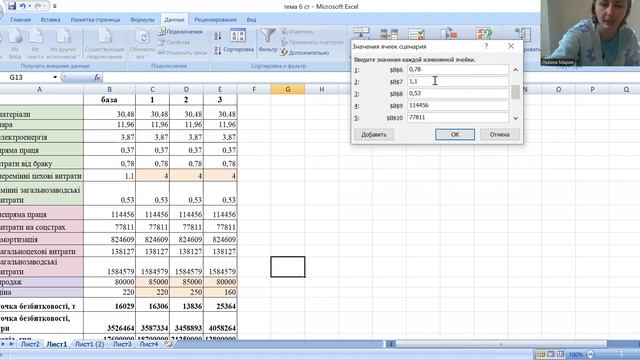The image size is (640, 360).
Task: Click scenario dialog scroll up arrow
Action: [516, 70]
